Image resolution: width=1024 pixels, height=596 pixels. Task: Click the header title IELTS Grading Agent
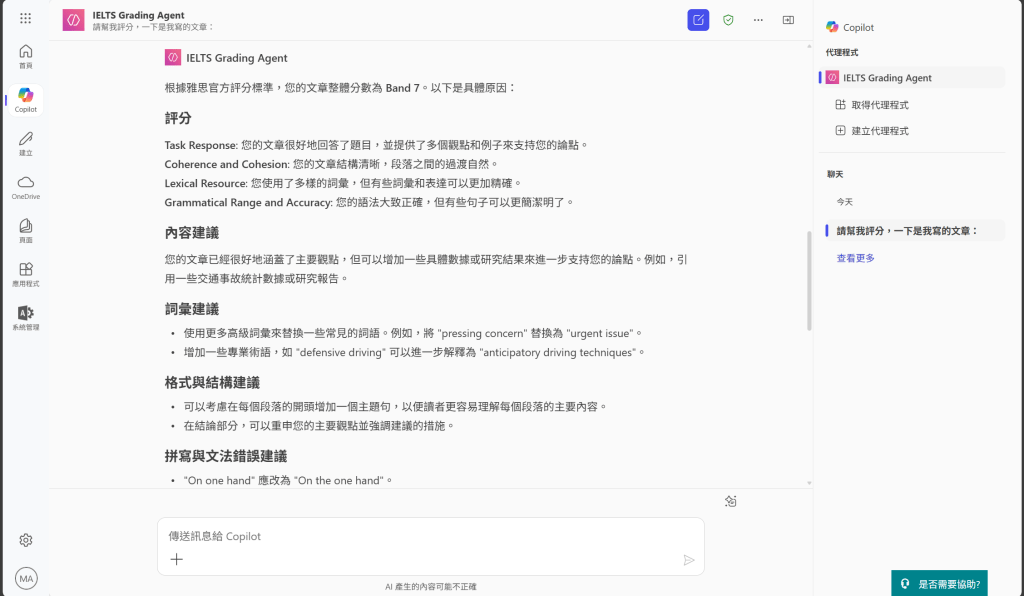(x=138, y=15)
